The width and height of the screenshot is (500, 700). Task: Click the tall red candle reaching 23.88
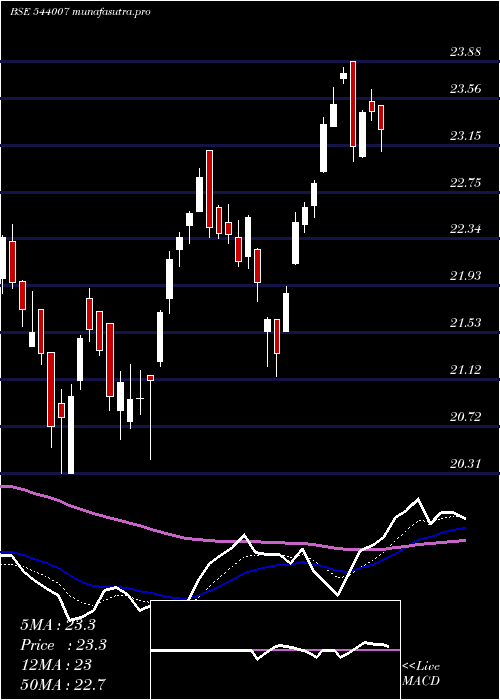click(x=353, y=104)
